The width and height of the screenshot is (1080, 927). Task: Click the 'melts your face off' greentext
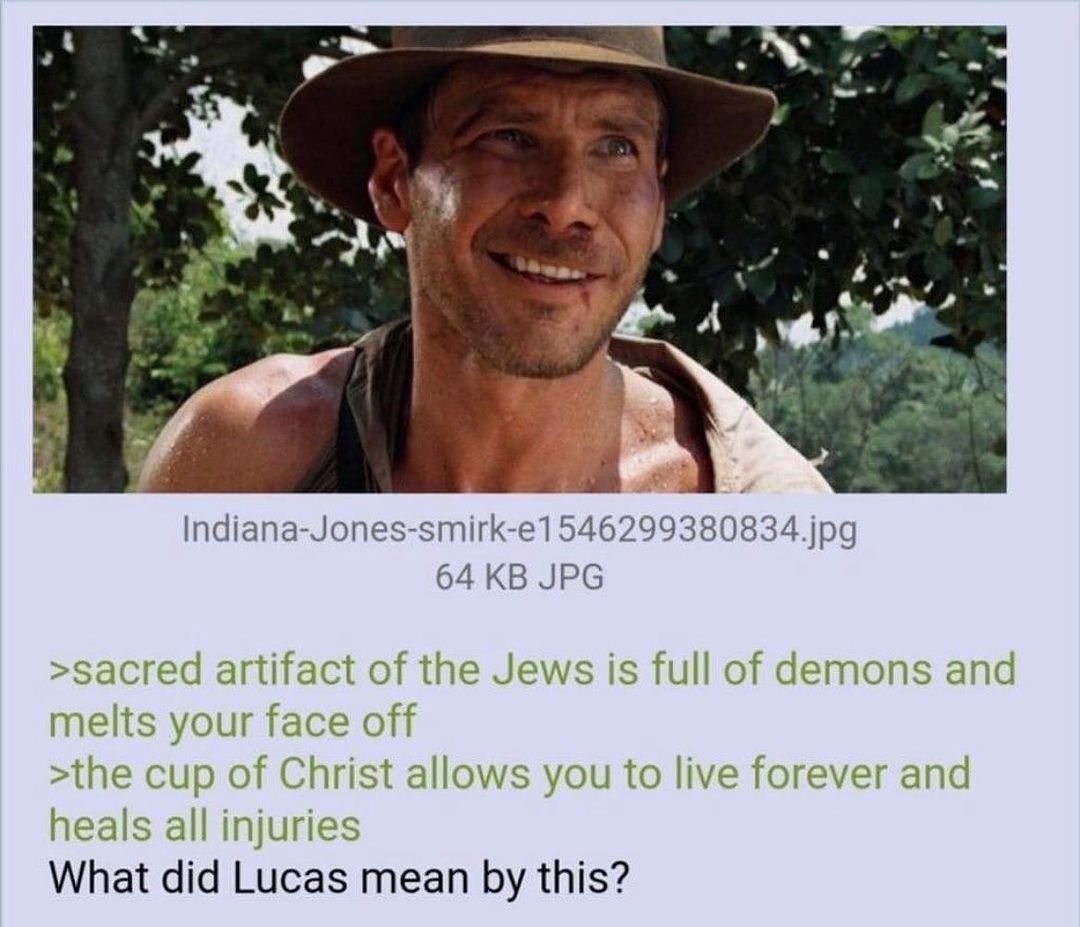click(232, 721)
